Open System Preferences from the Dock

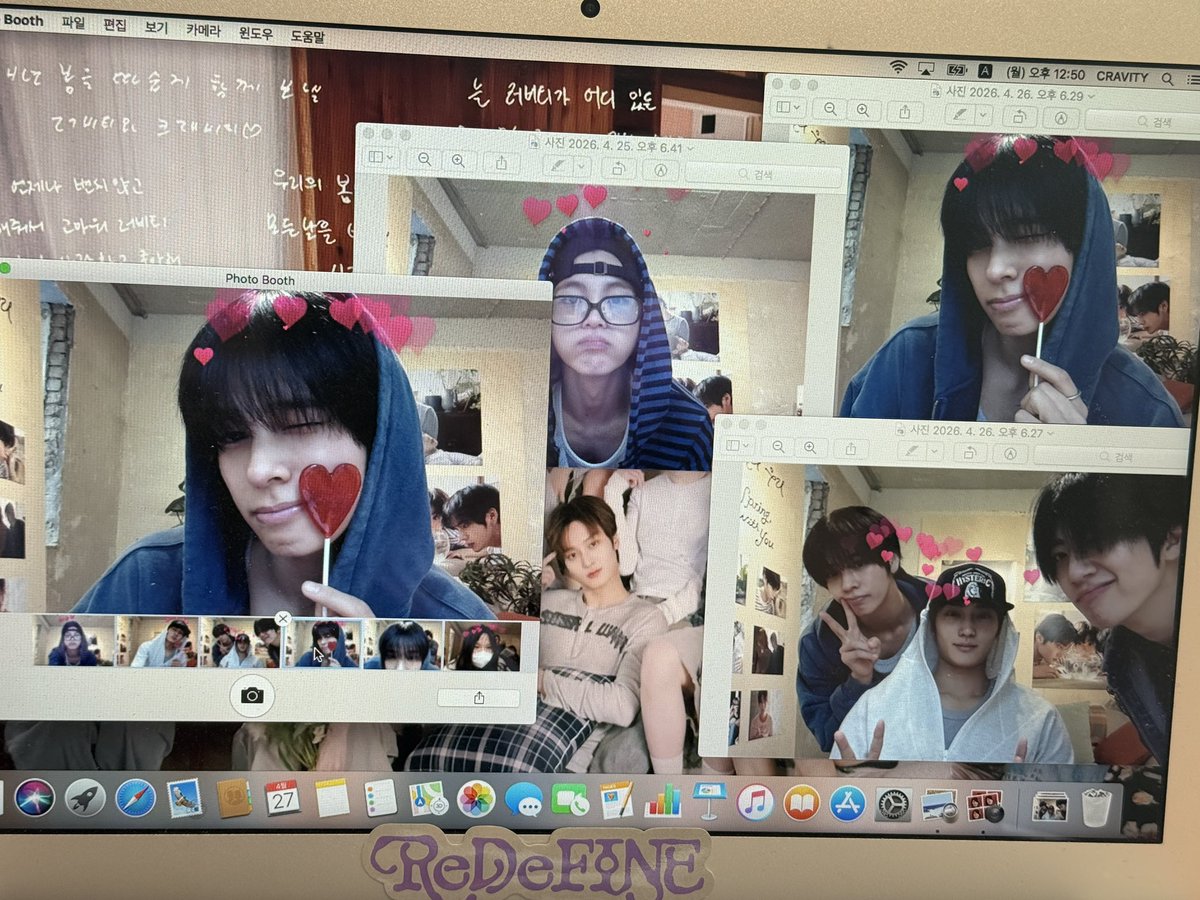click(893, 803)
